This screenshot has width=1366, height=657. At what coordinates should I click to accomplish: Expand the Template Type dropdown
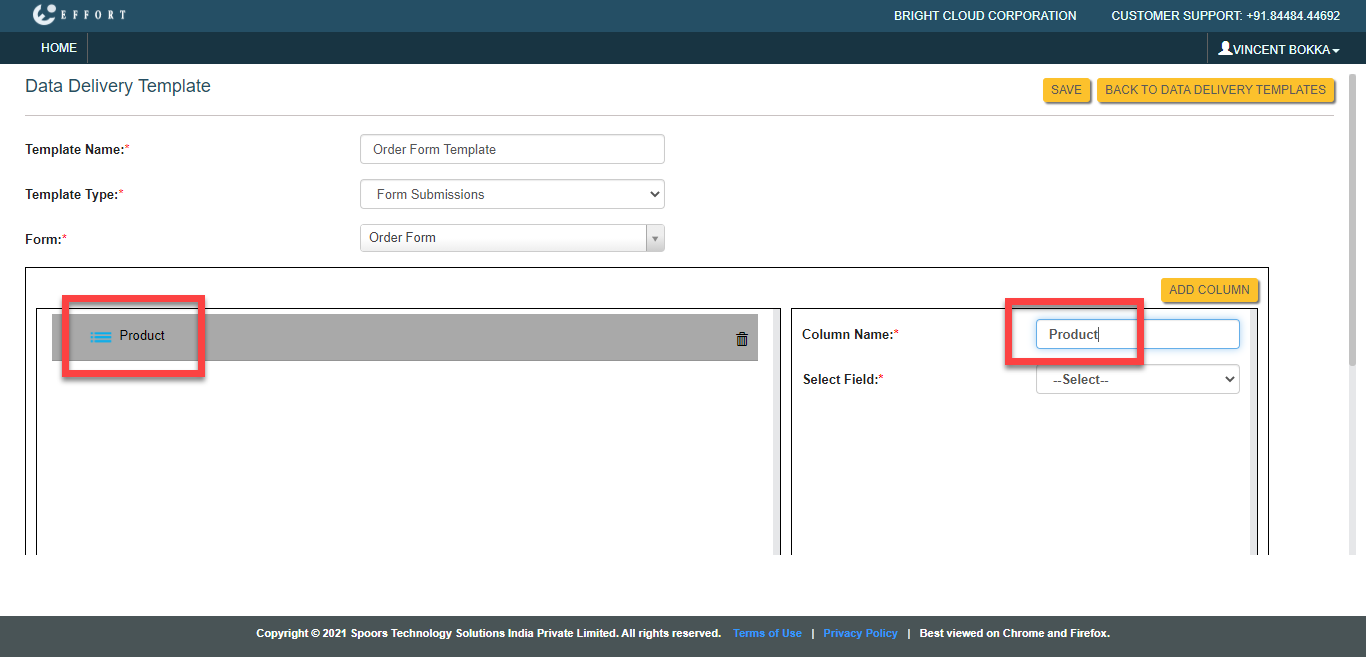tap(512, 194)
